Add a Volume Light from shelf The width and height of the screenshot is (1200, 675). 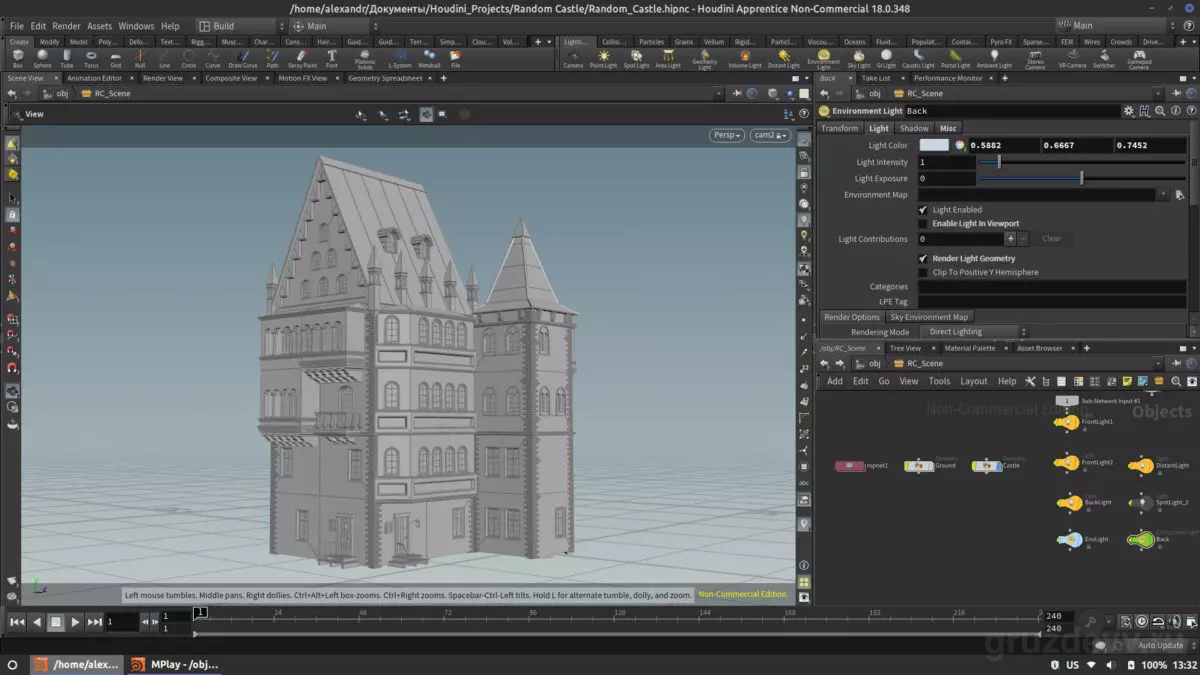[x=744, y=59]
